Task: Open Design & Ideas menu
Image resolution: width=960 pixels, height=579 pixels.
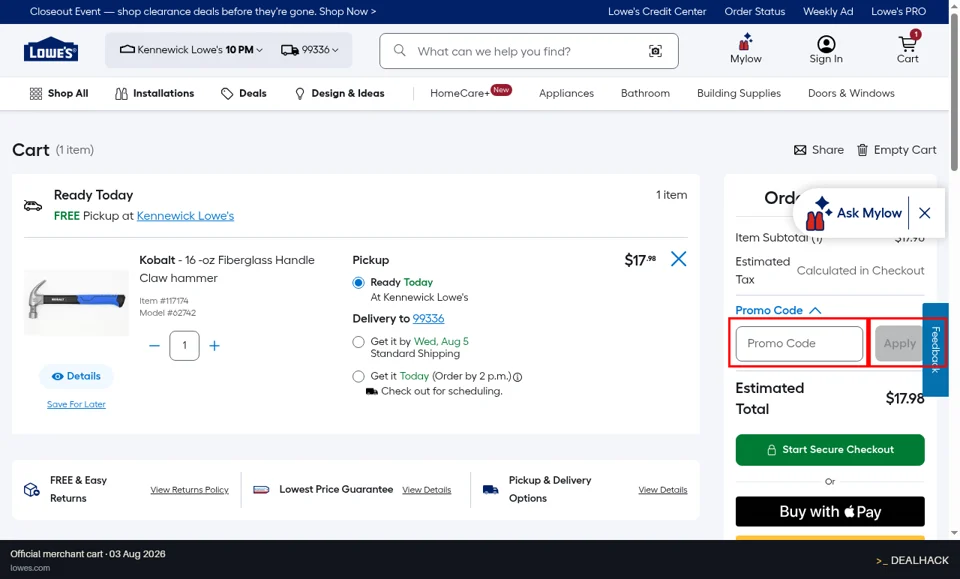Action: point(339,94)
